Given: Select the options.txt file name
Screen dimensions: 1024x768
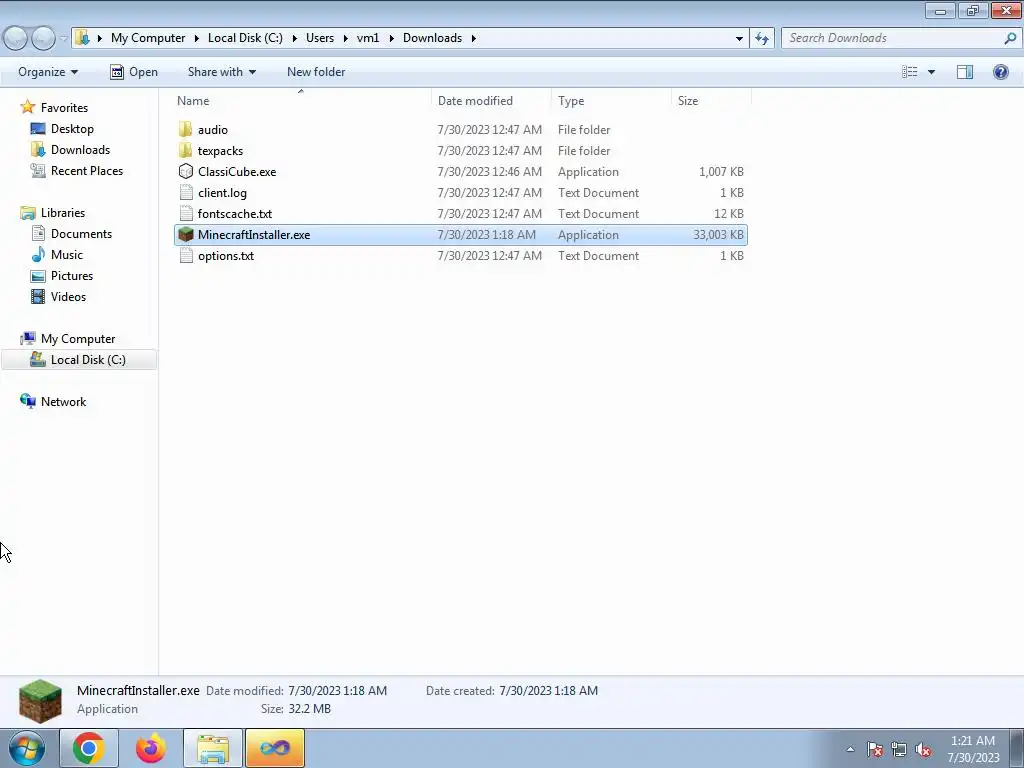Looking at the screenshot, I should (x=226, y=255).
